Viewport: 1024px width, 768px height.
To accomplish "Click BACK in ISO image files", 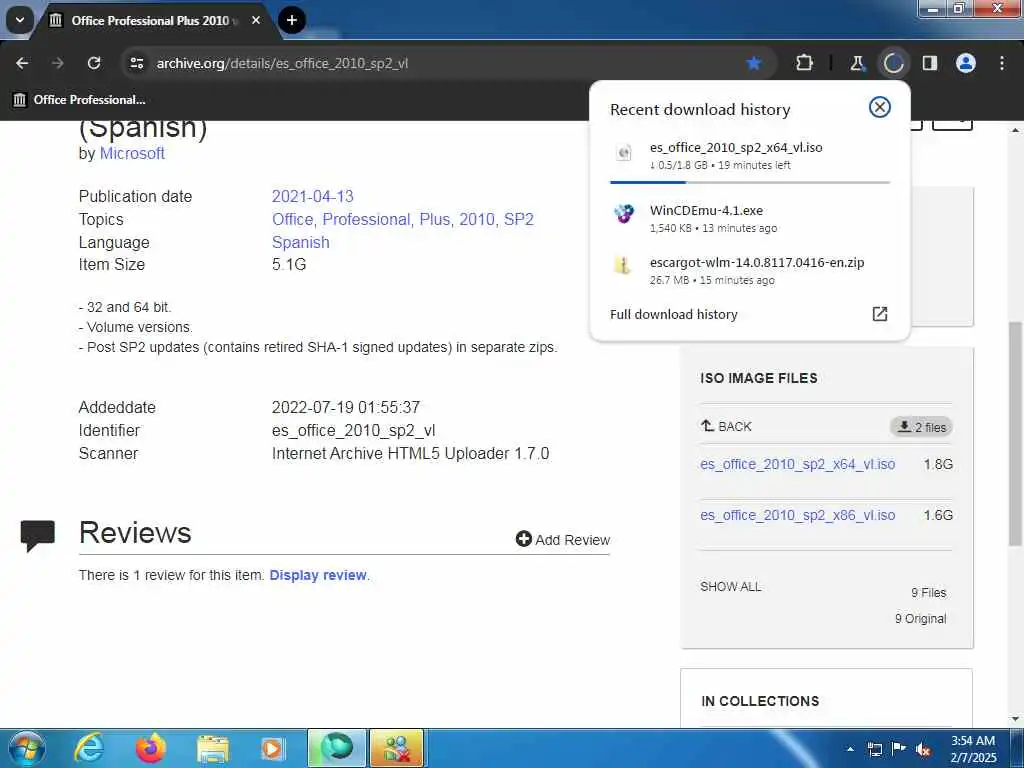I will click(726, 426).
